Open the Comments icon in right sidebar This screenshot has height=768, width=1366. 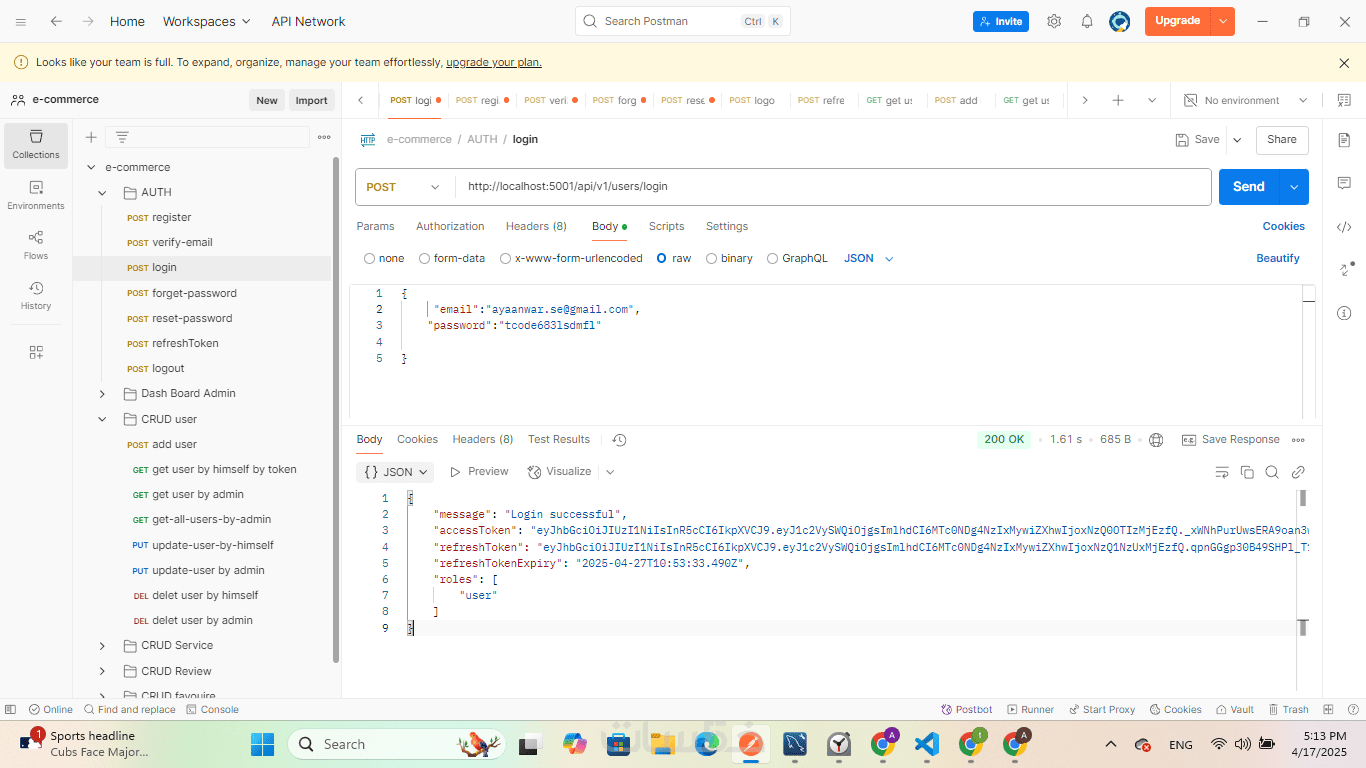point(1344,183)
